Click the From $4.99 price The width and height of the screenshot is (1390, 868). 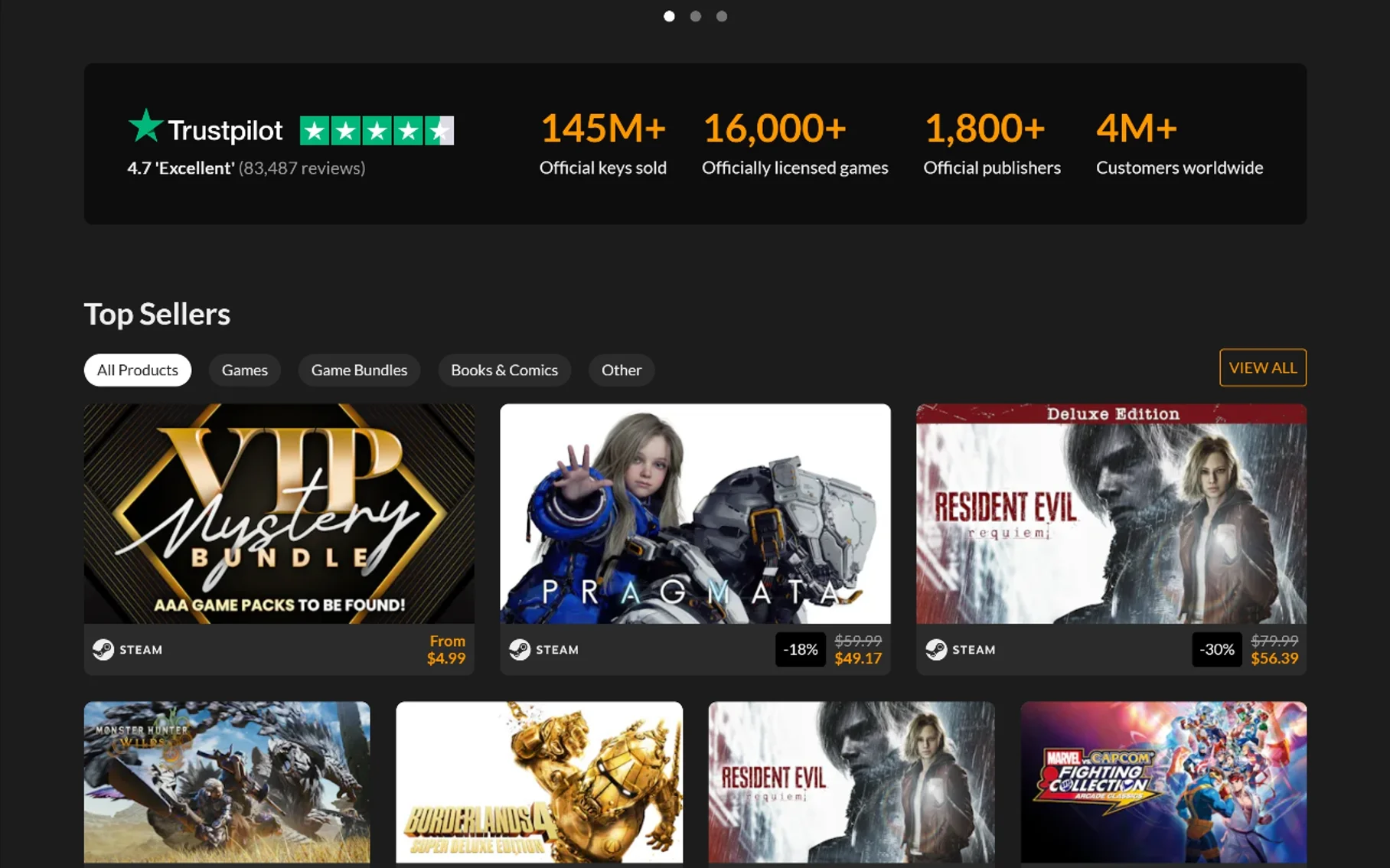446,649
